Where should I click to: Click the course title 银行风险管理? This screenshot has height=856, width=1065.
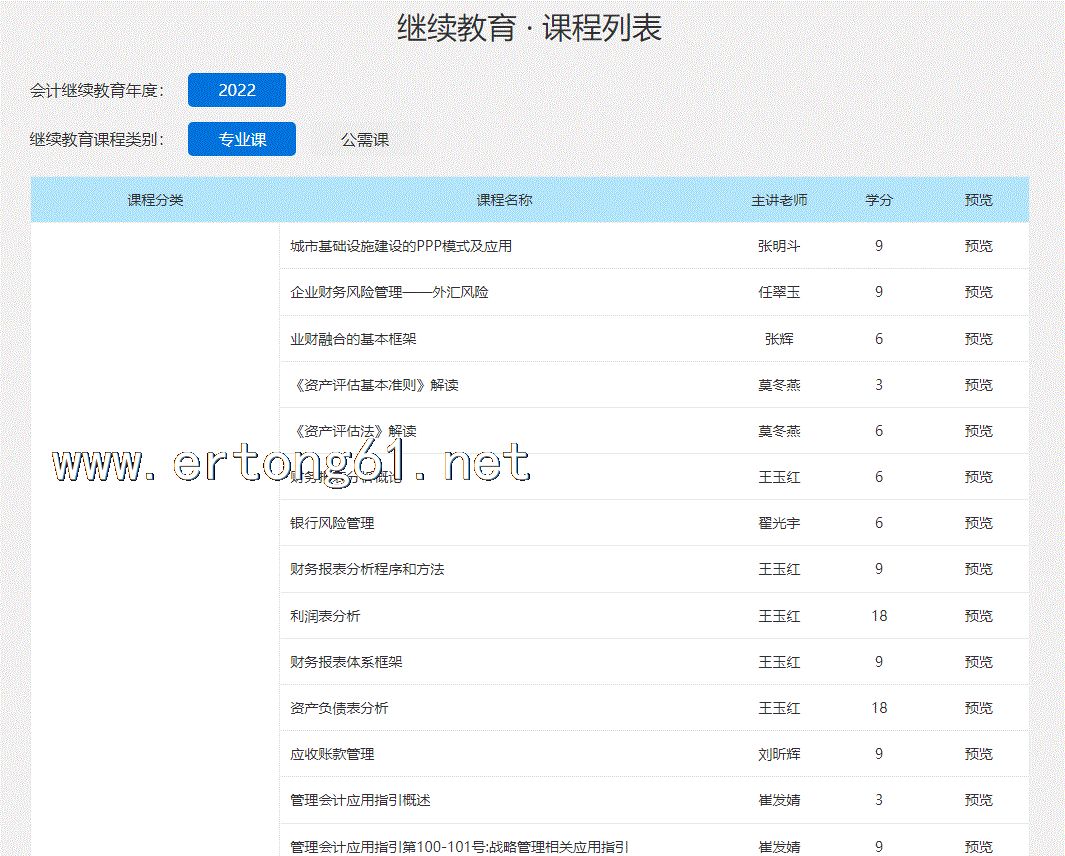[x=332, y=523]
